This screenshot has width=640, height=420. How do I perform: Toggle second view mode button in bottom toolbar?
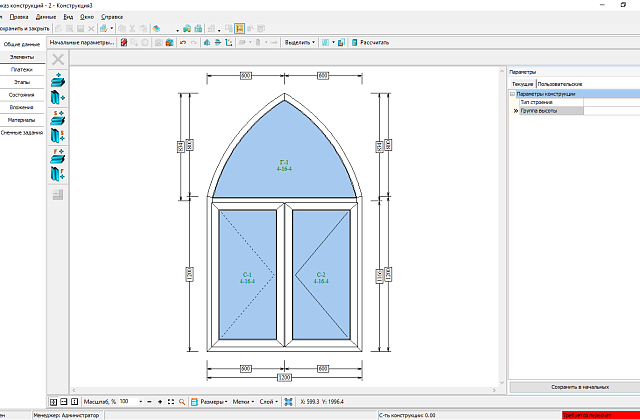click(x=64, y=402)
